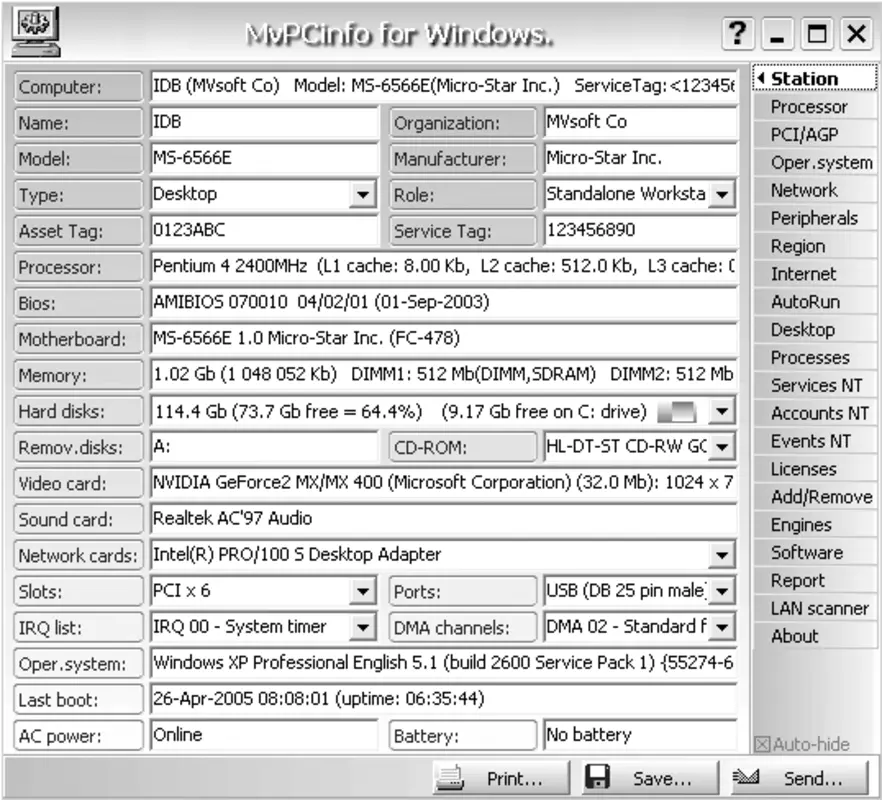This screenshot has width=882, height=800.
Task: Click the Sound card value Realtek AC'97 Audio
Action: click(444, 519)
